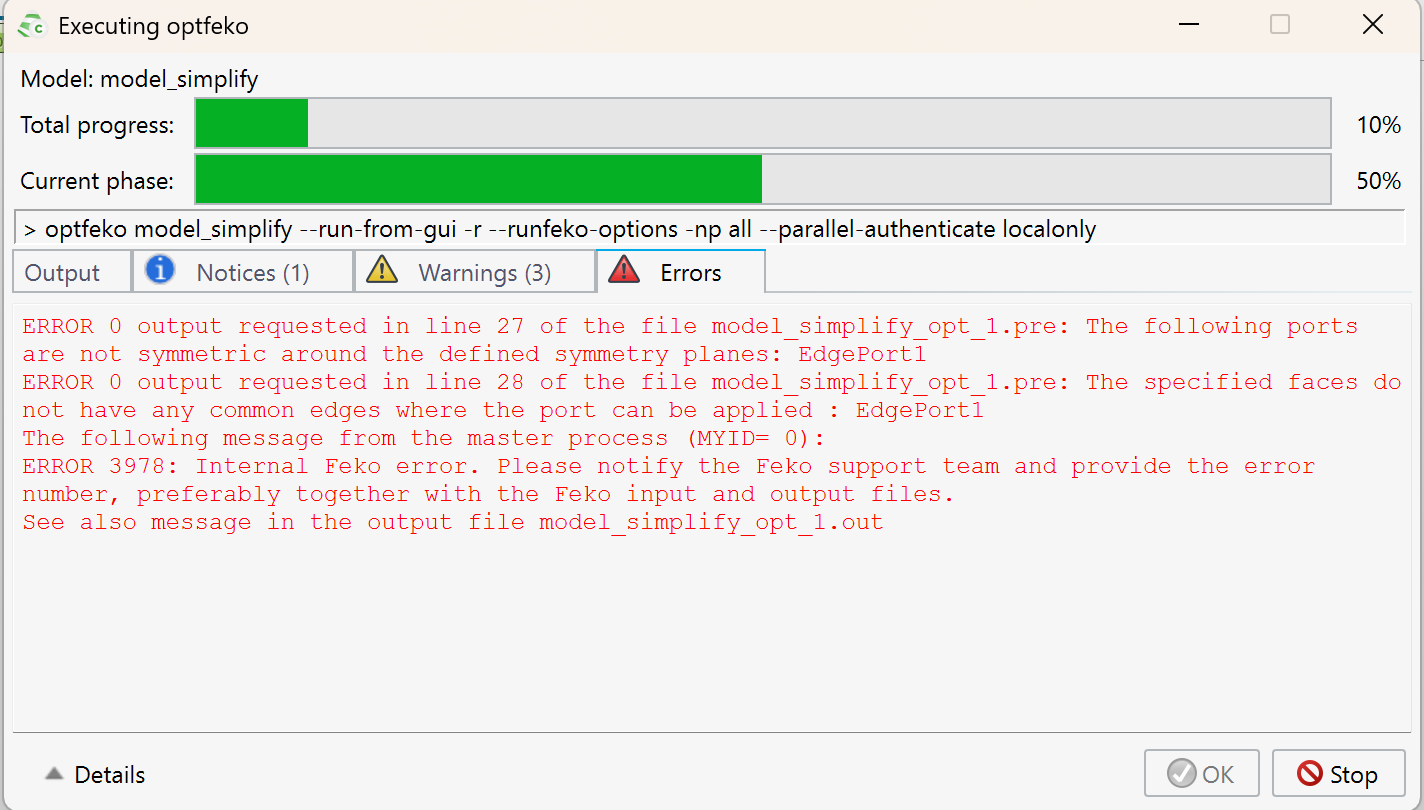Click the blue info icon on Notices tab
The height and width of the screenshot is (810, 1424).
(160, 270)
